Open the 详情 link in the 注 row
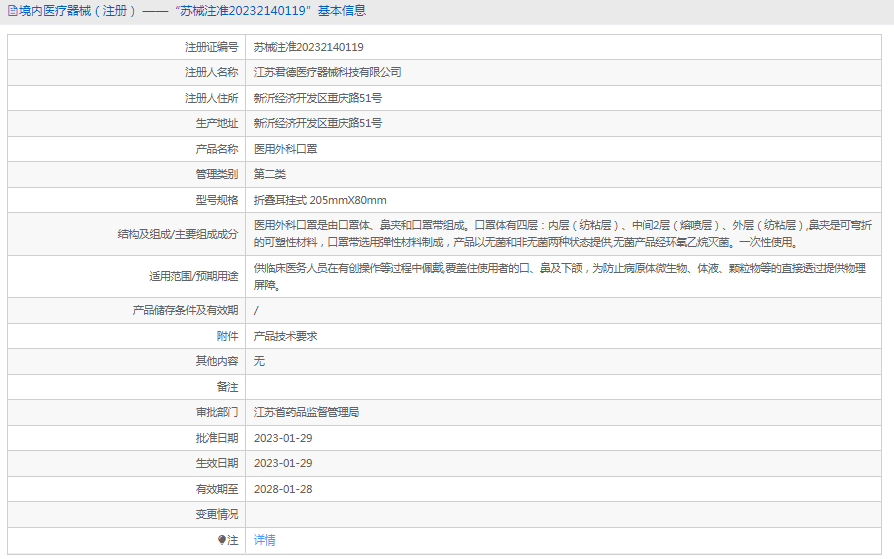 pyautogui.click(x=265, y=540)
